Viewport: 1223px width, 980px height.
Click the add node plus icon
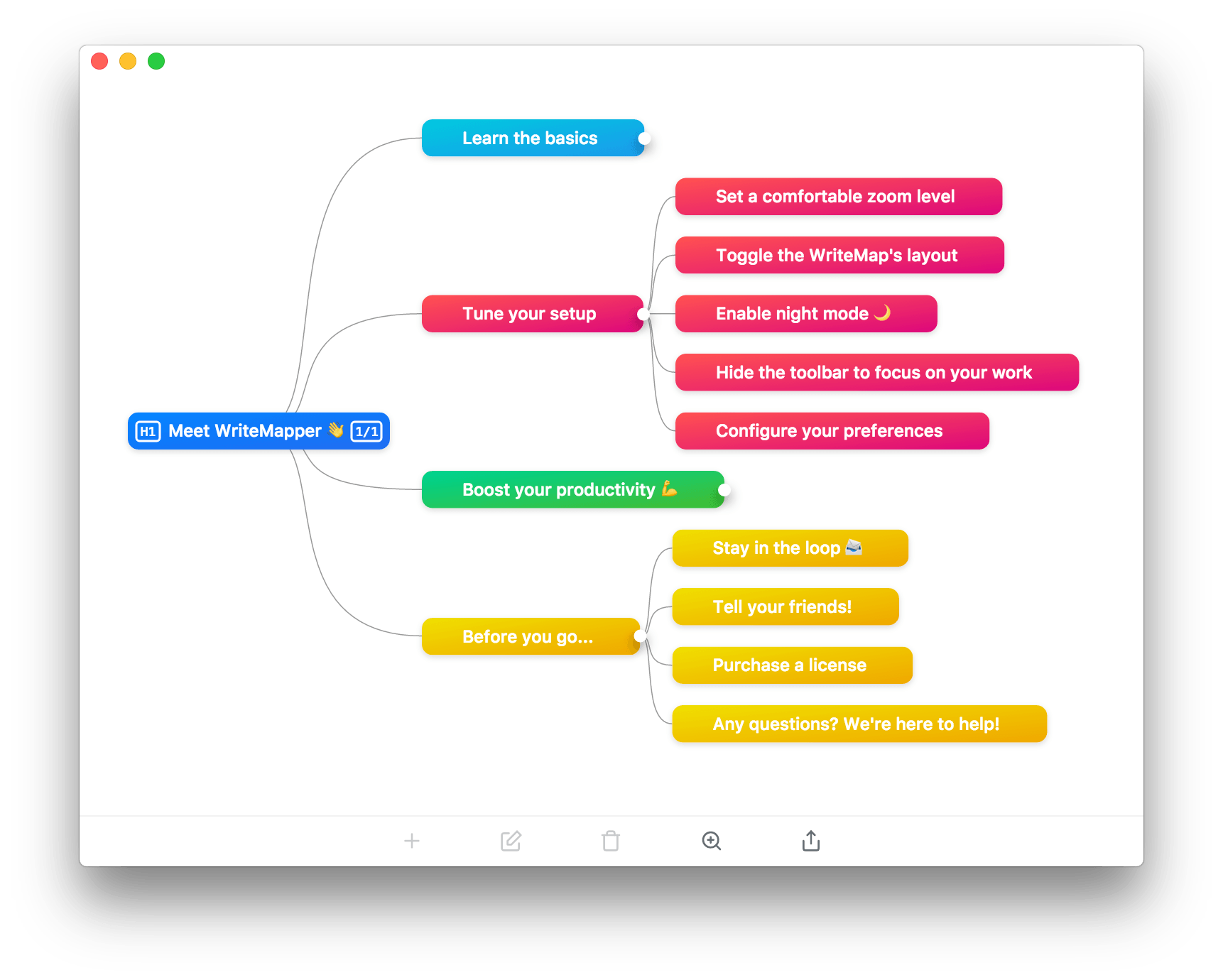412,841
